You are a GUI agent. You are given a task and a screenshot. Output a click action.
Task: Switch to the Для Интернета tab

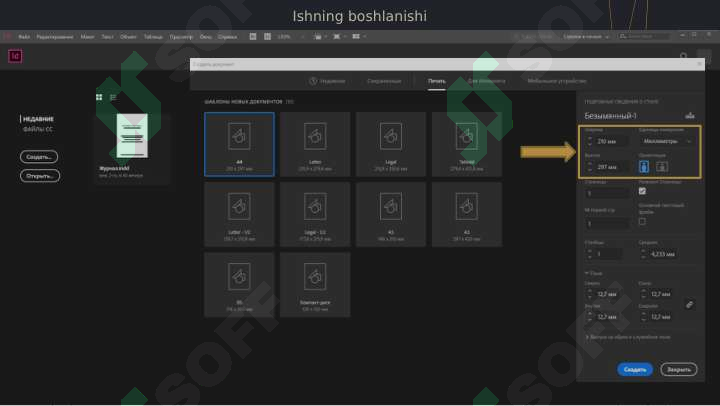486,81
